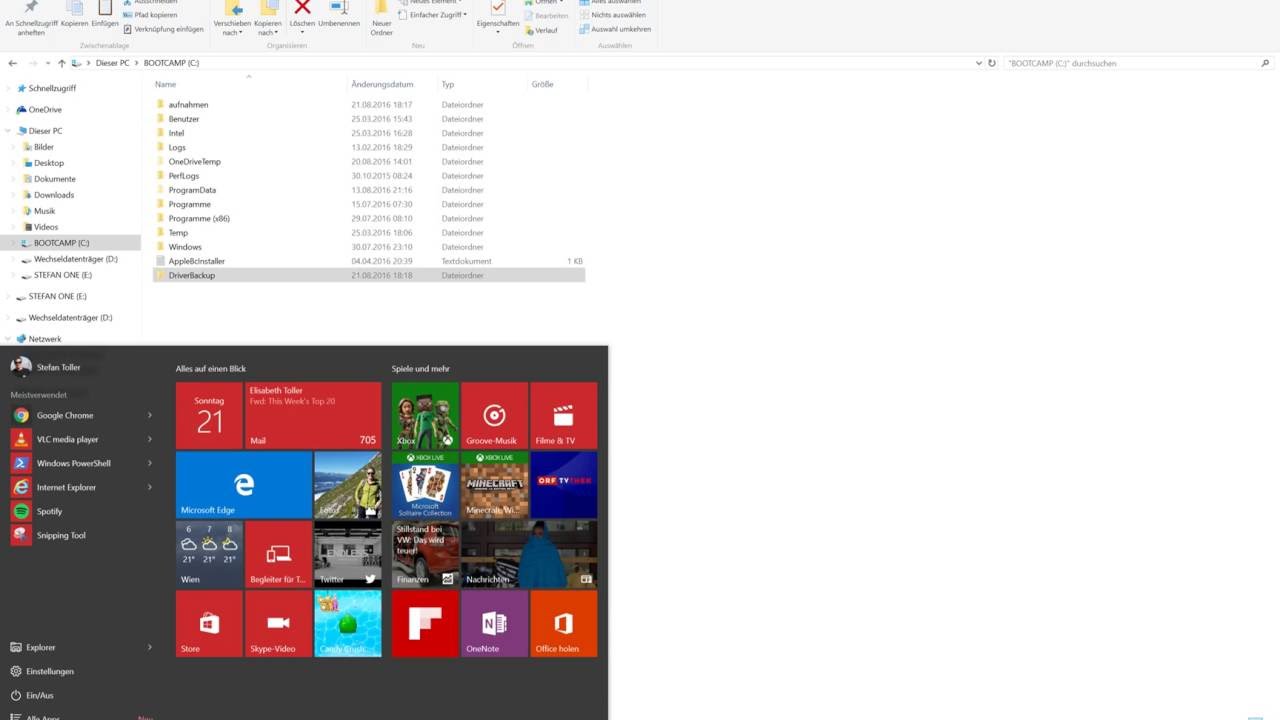The width and height of the screenshot is (1280, 720).
Task: Open the photo tile with the hiker
Action: point(348,485)
